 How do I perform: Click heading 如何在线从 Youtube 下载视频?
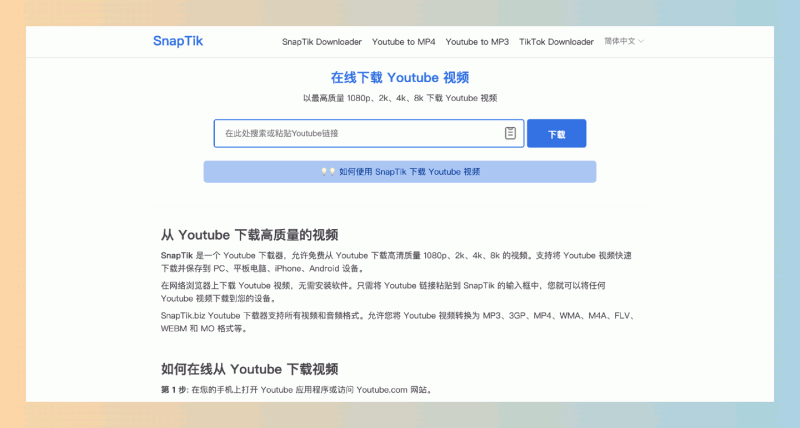pyautogui.click(x=249, y=369)
